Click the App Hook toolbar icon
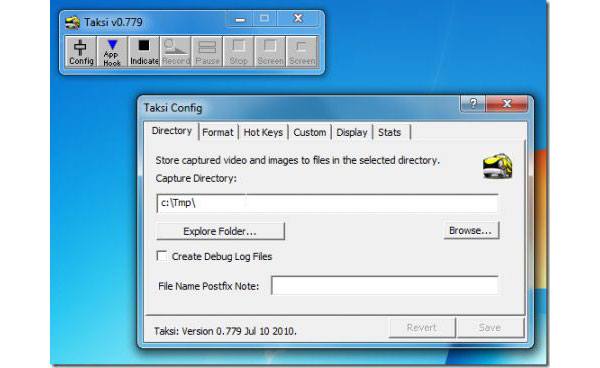 pyautogui.click(x=112, y=52)
